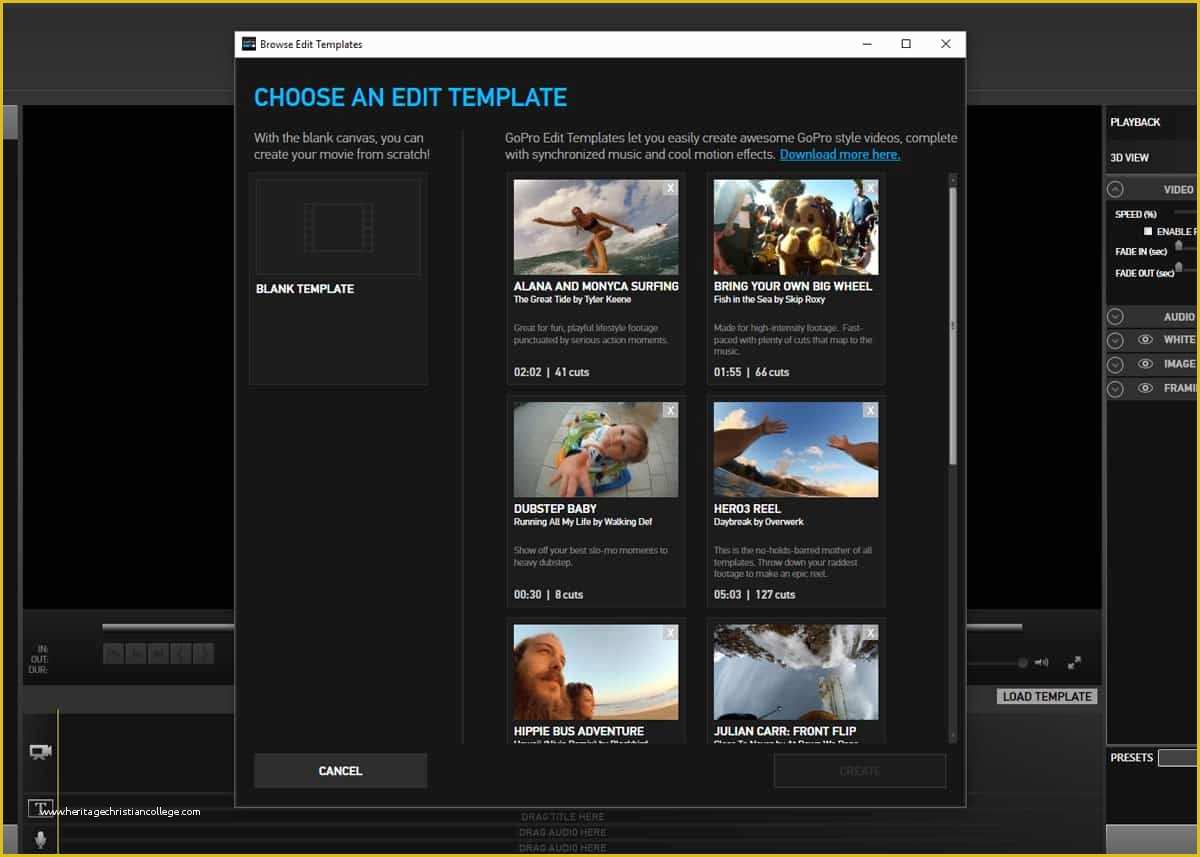Click "02:02 | 41 cuts" text
This screenshot has width=1200, height=857.
tap(552, 372)
